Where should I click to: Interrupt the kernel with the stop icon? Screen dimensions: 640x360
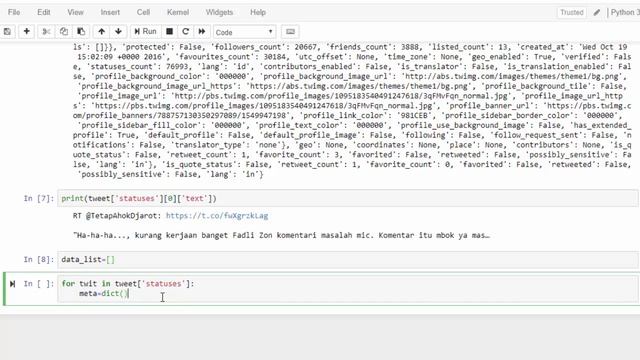point(169,31)
